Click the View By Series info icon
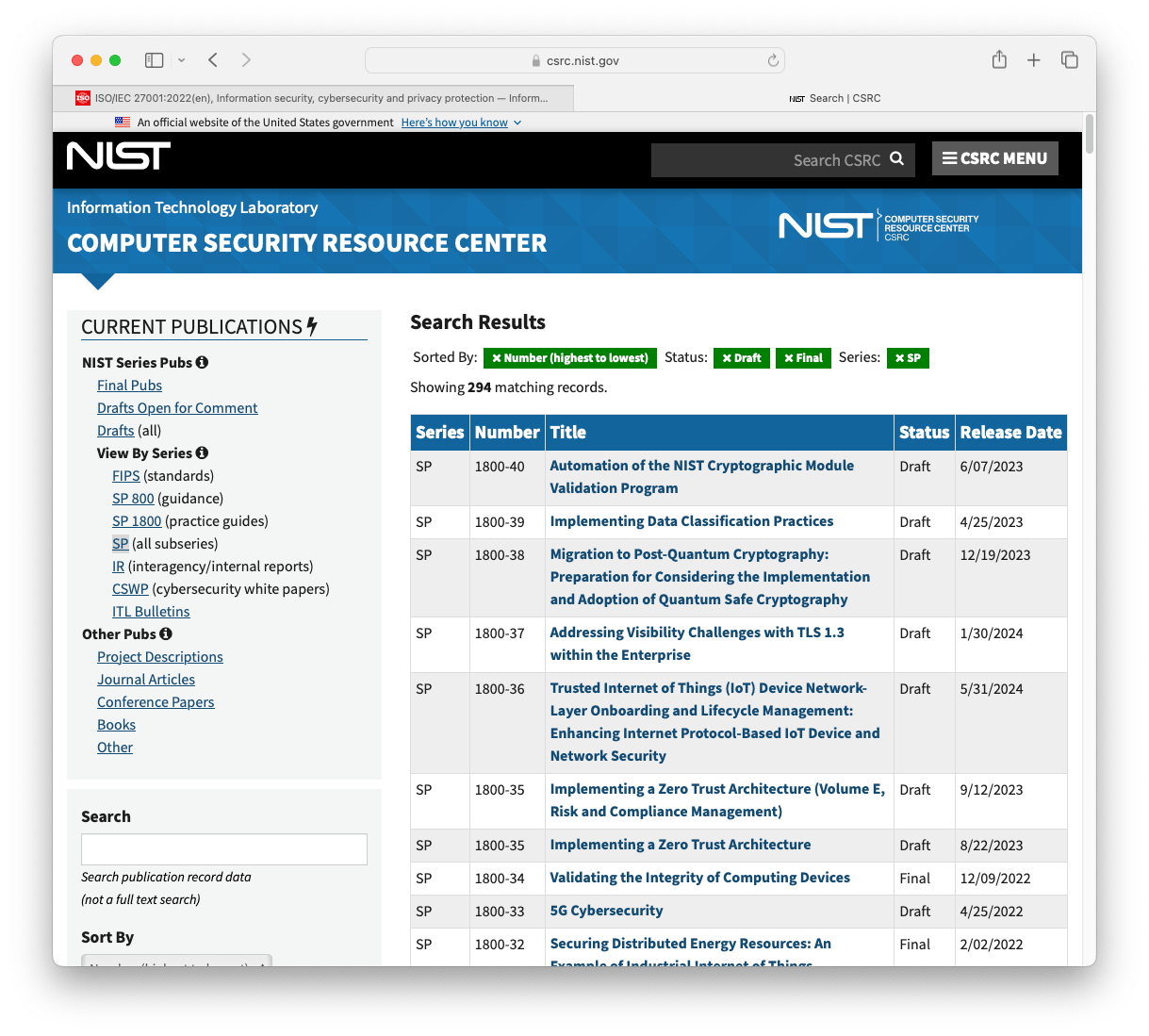The width and height of the screenshot is (1149, 1036). [x=202, y=452]
